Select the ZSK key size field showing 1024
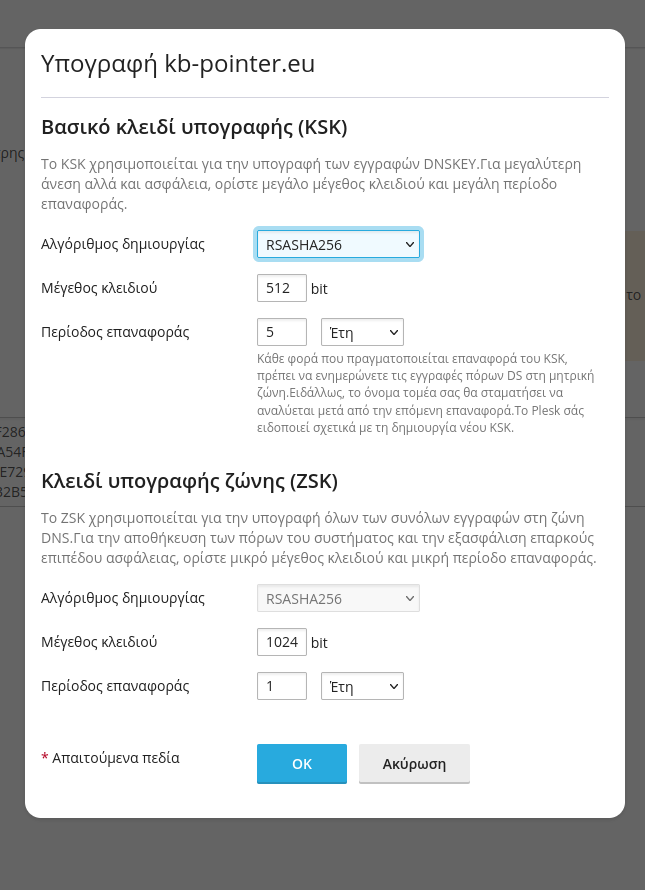The height and width of the screenshot is (890, 645). point(281,642)
